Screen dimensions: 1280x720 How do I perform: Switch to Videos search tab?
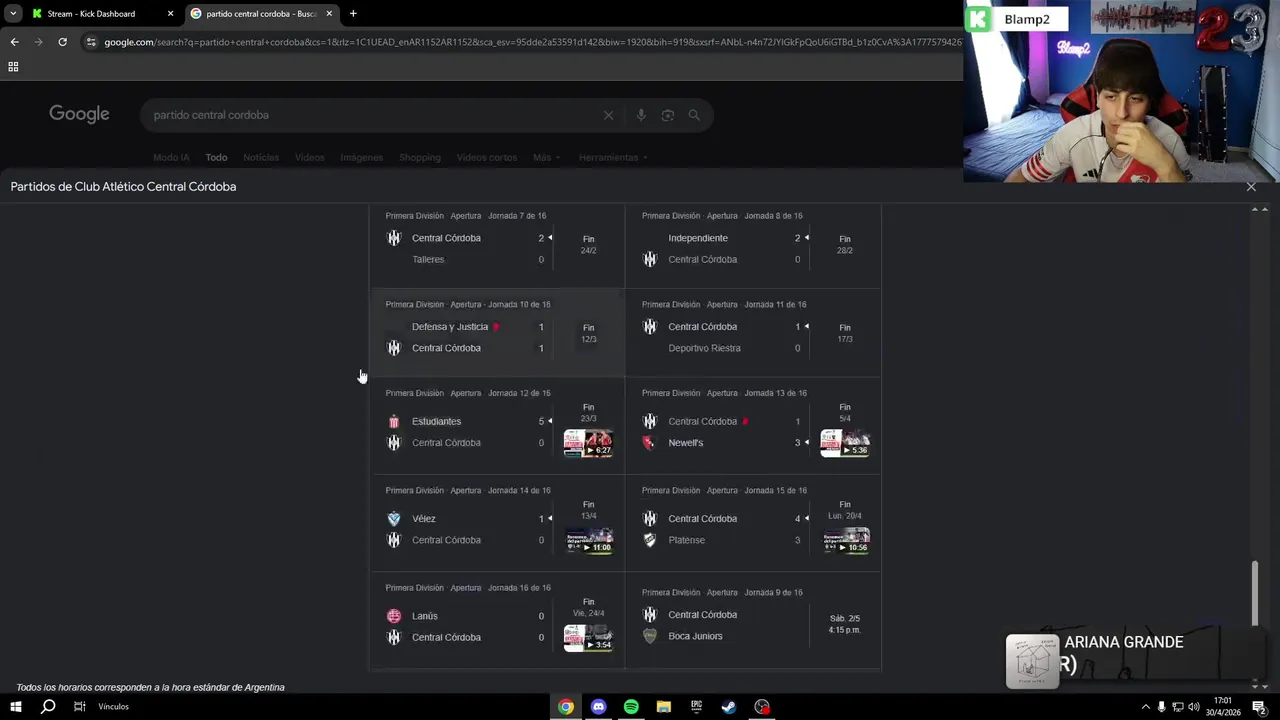pyautogui.click(x=309, y=157)
